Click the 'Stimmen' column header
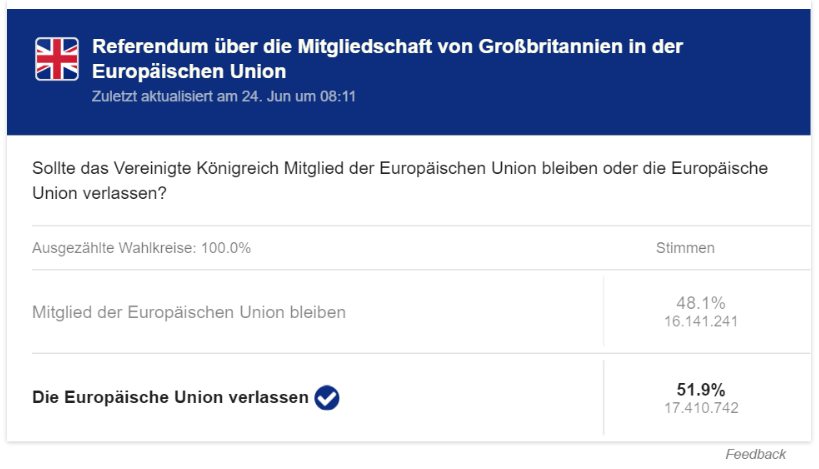819x469 pixels. (x=685, y=248)
